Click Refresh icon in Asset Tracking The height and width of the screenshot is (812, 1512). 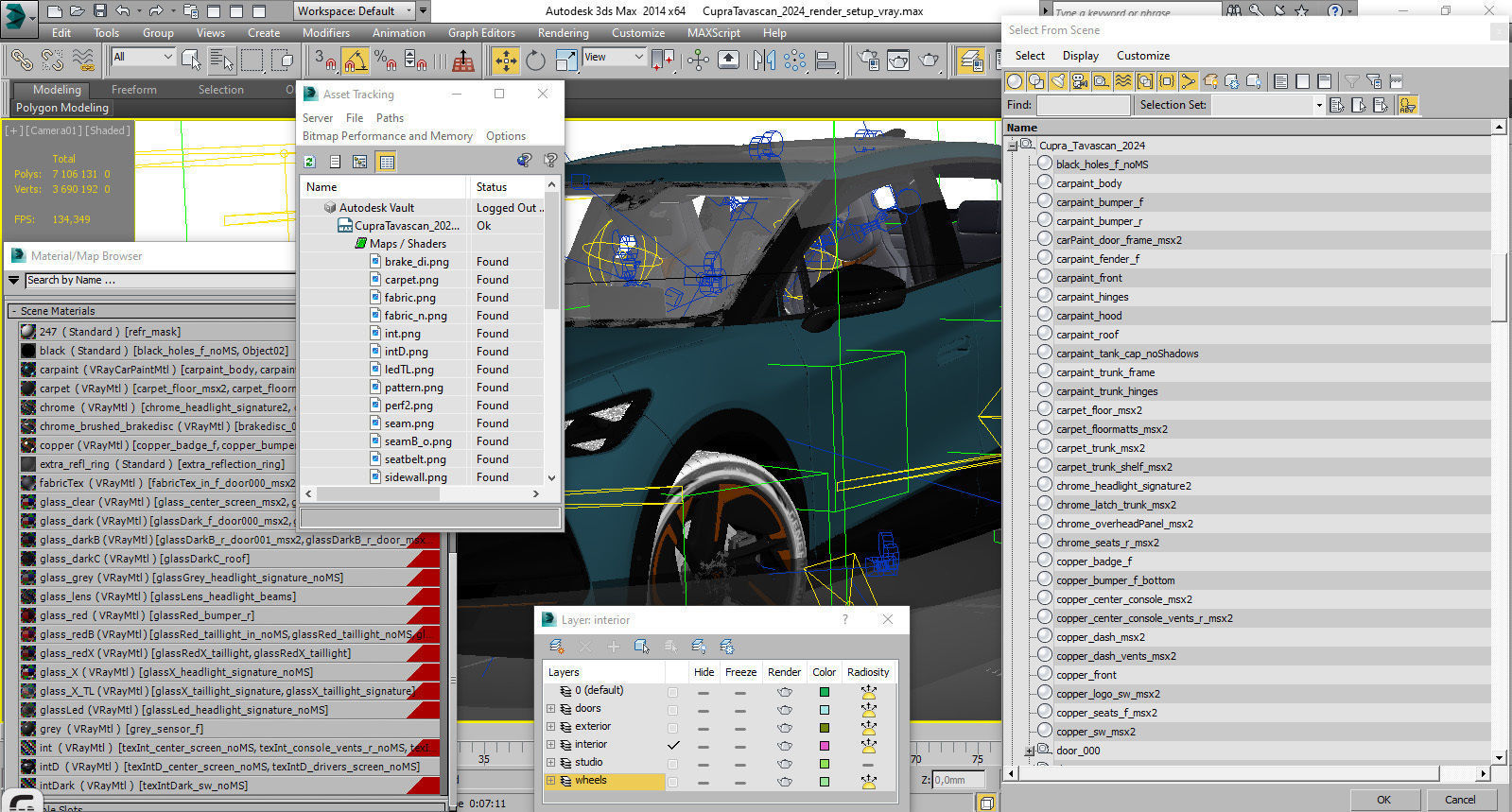309,162
